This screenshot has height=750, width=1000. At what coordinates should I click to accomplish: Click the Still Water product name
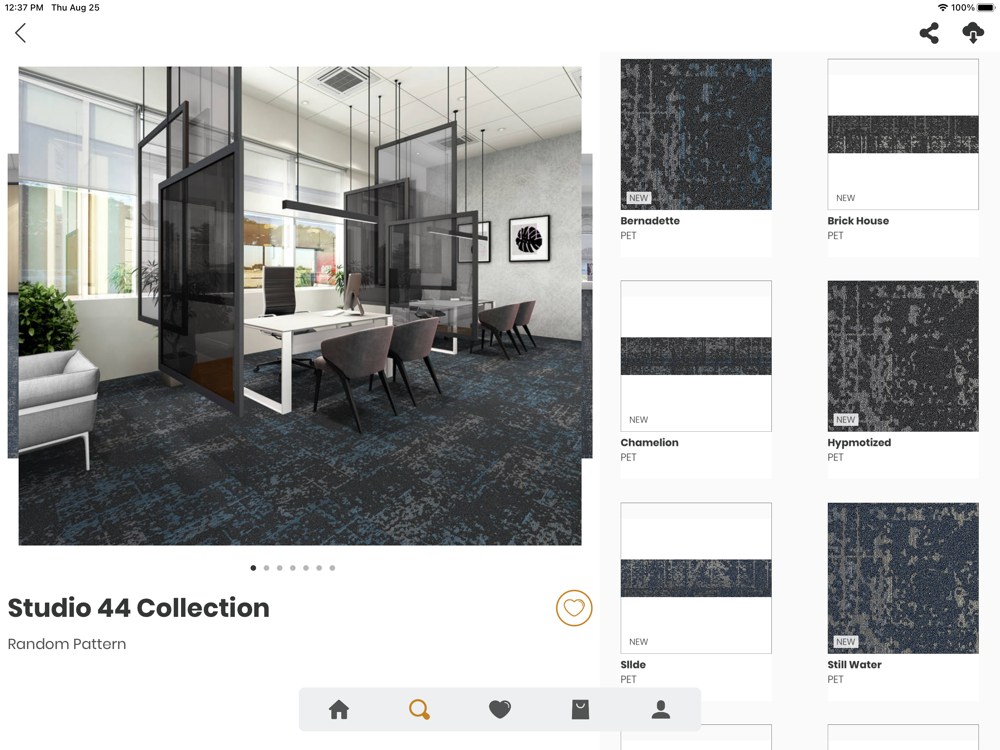click(x=854, y=665)
